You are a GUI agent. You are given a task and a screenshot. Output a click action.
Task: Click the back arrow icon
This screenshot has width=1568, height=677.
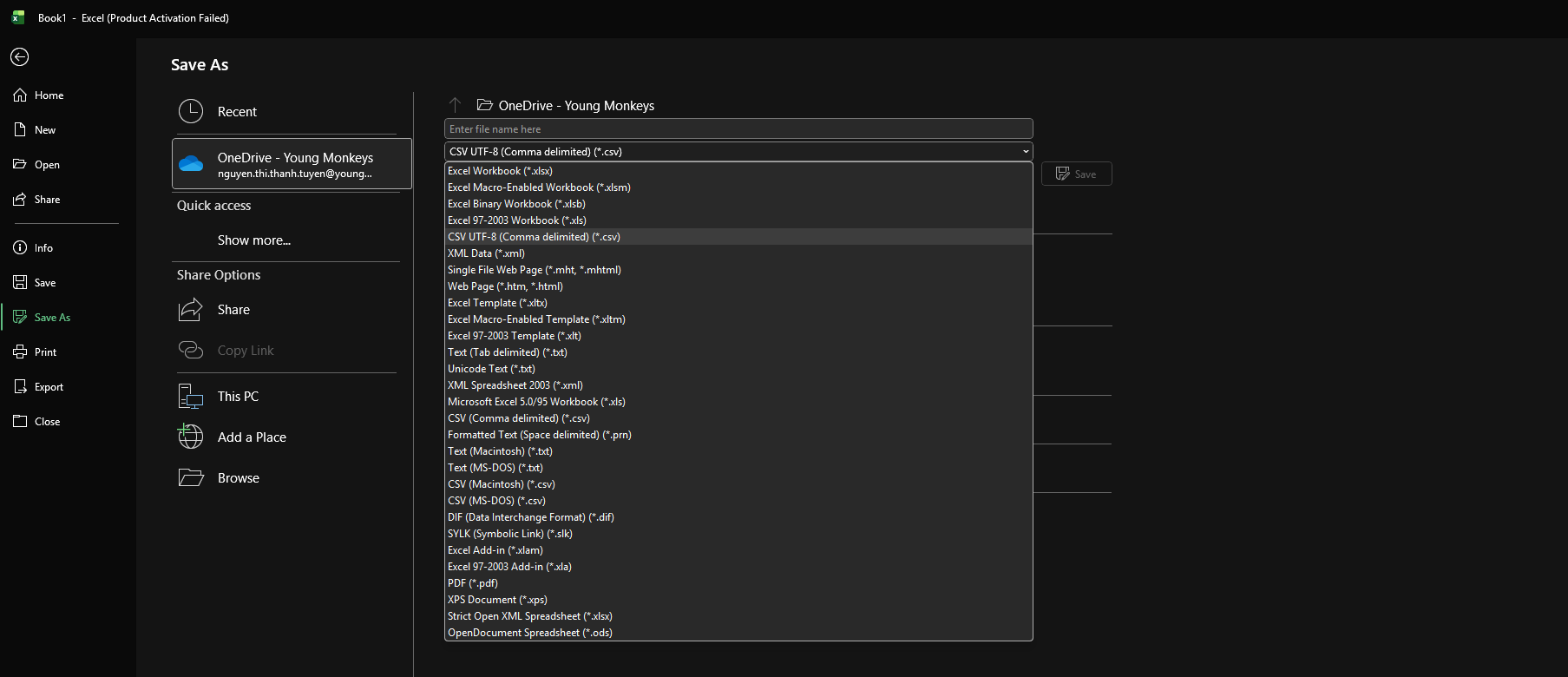pos(19,56)
